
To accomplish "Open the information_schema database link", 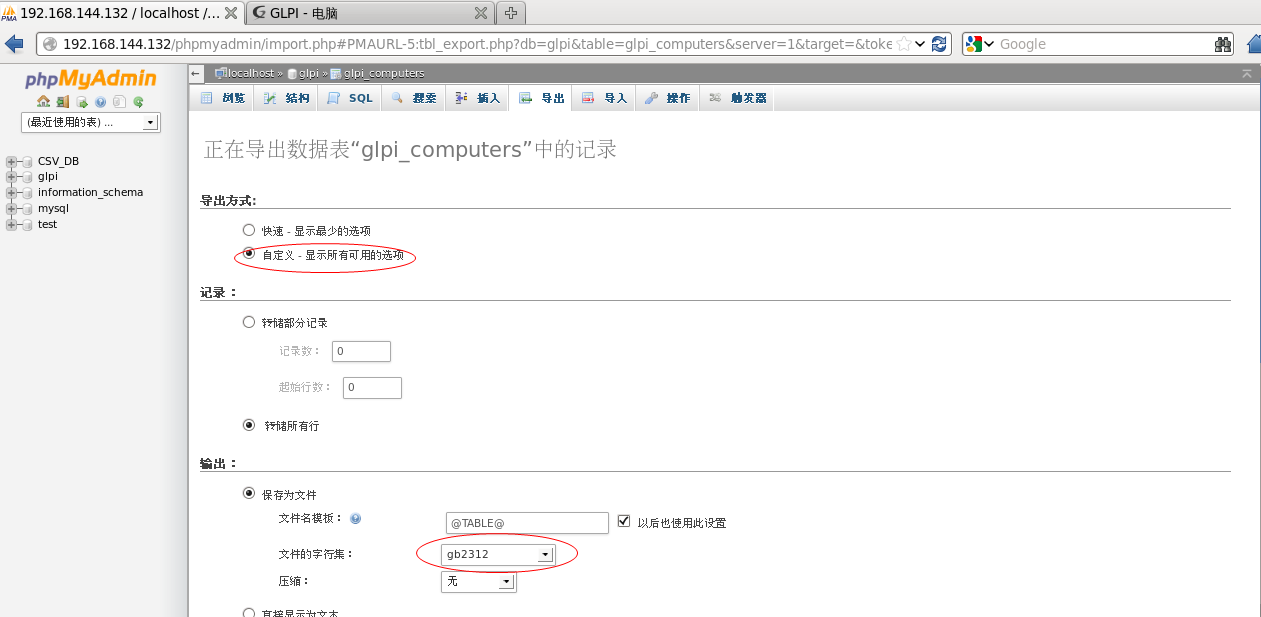I will 90,192.
